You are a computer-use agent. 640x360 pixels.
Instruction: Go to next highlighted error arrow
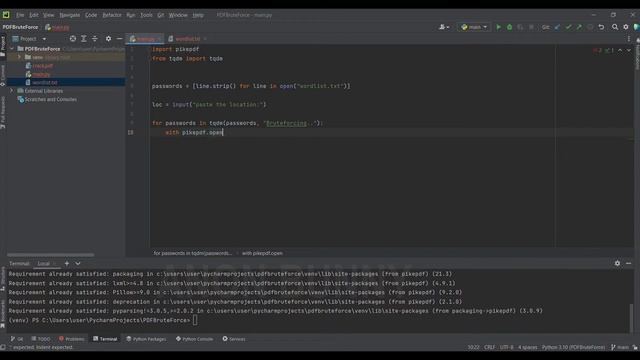coord(629,50)
